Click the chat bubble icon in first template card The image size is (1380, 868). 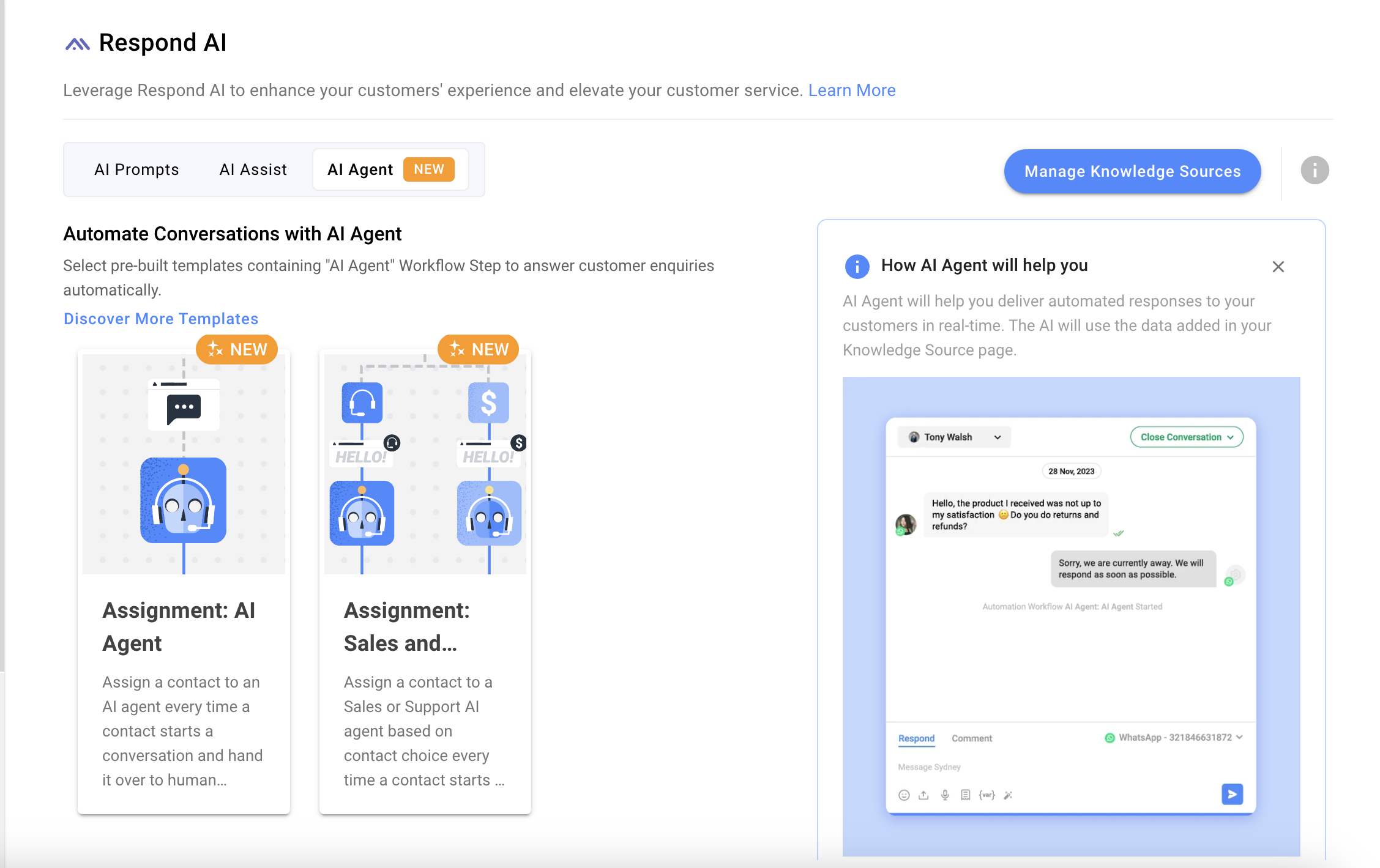tap(184, 407)
